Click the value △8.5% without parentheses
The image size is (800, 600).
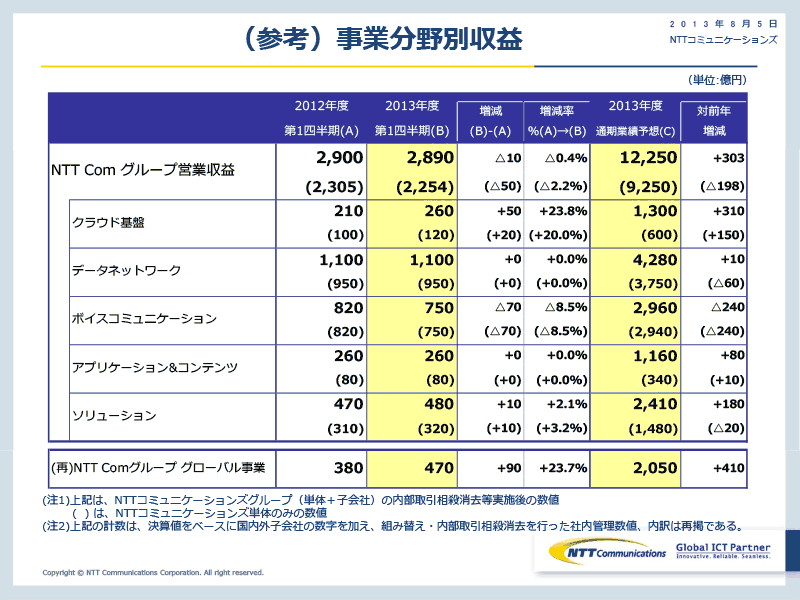[566, 308]
